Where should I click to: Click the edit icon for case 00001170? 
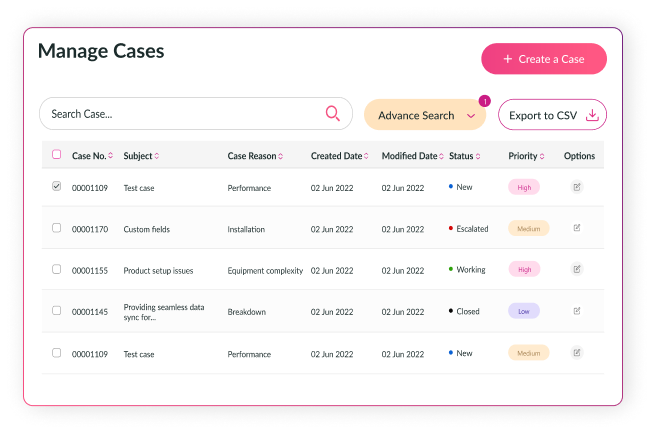(577, 228)
